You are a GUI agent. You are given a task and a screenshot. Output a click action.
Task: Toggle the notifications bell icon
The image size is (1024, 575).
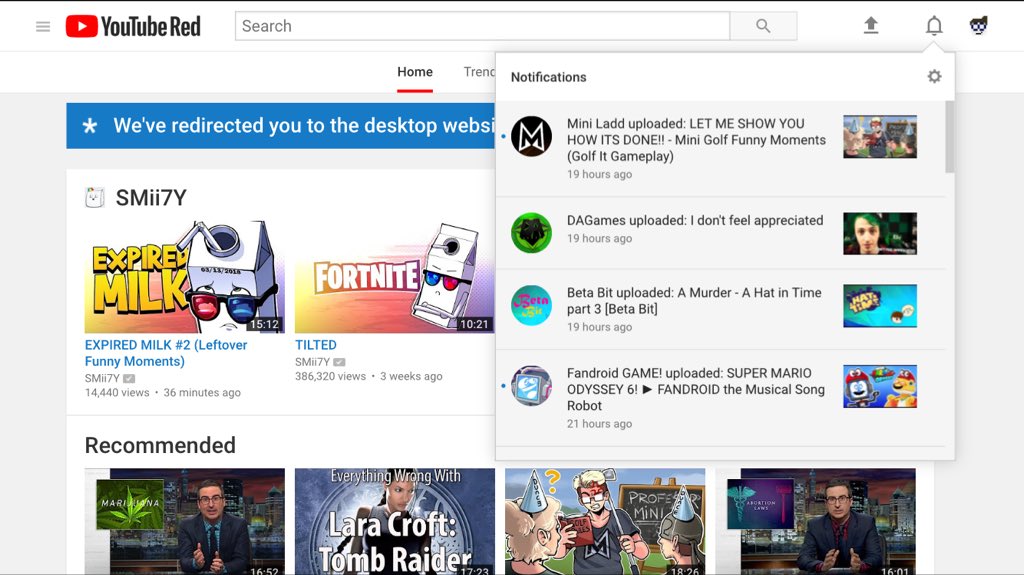coord(935,25)
